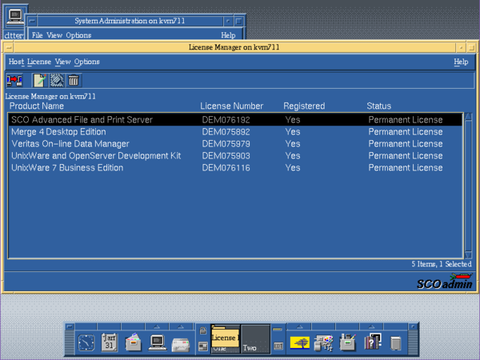Click the remove license trash icon

pyautogui.click(x=74, y=80)
